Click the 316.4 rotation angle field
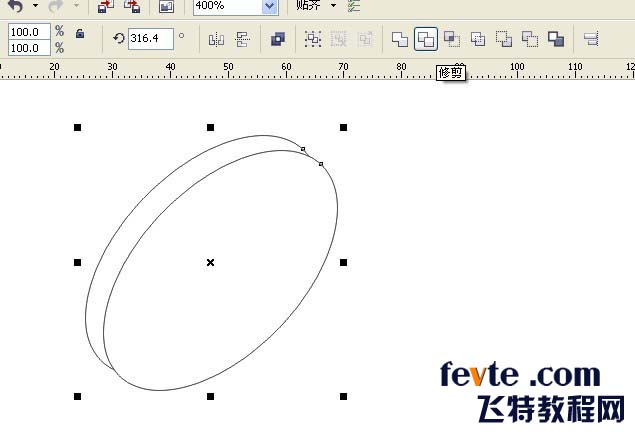Viewport: 635px width, 432px height. pyautogui.click(x=151, y=39)
